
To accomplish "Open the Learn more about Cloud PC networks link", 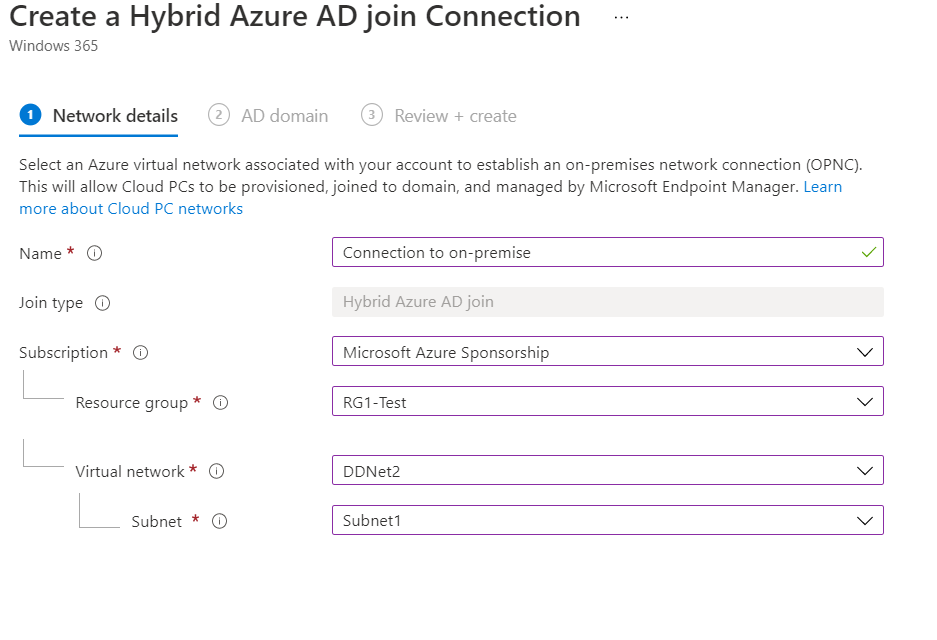I will pyautogui.click(x=130, y=209).
